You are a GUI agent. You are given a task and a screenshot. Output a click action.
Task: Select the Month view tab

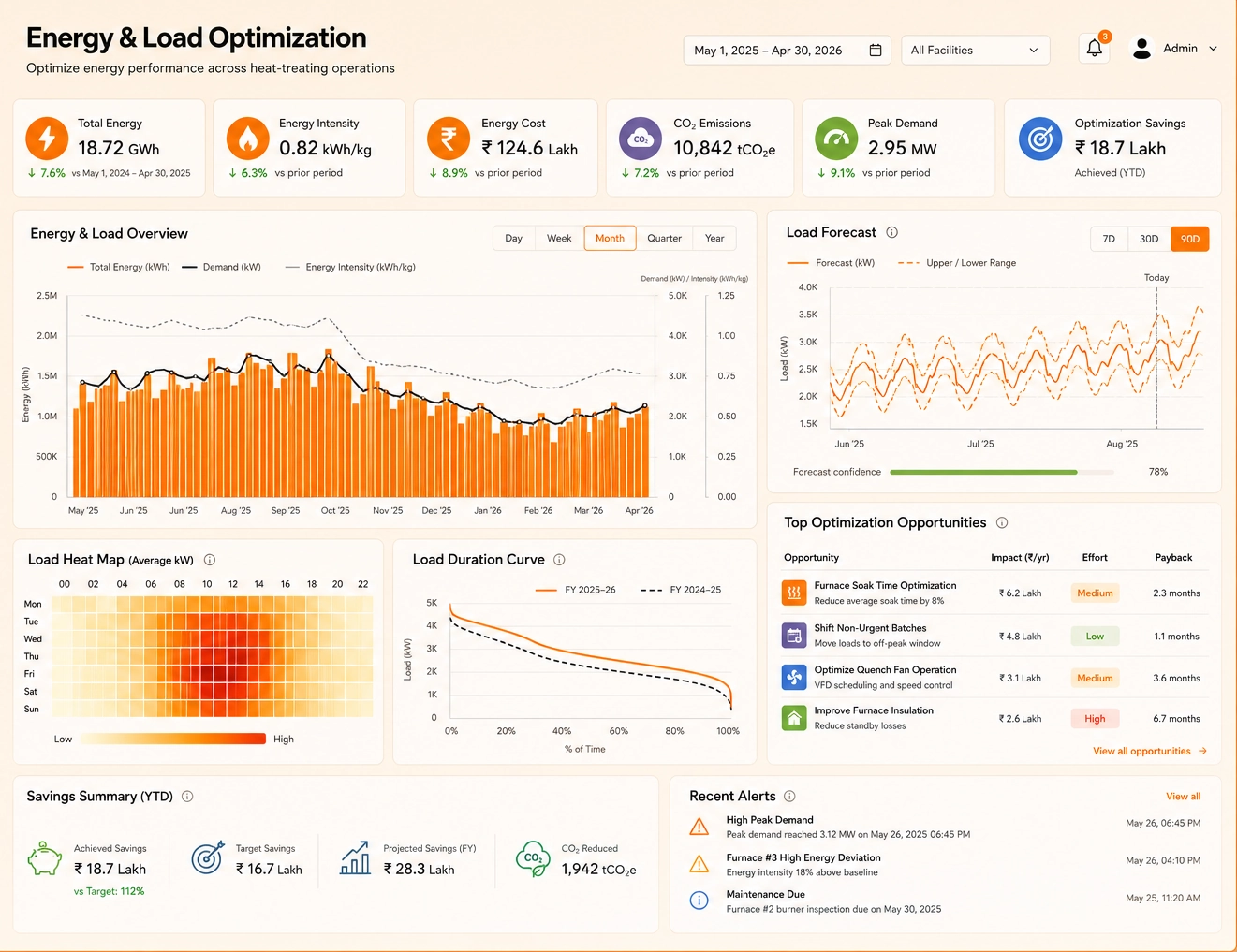tap(610, 238)
